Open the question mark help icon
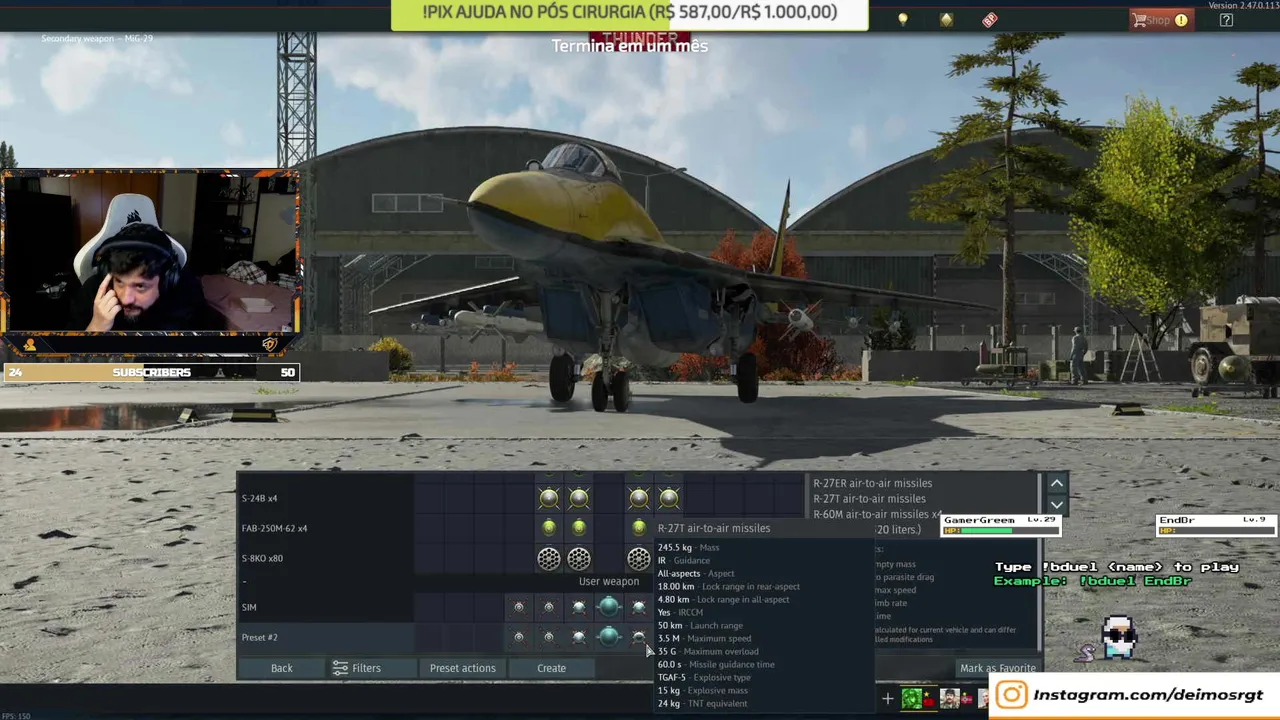Viewport: 1280px width, 720px height. click(x=1226, y=20)
